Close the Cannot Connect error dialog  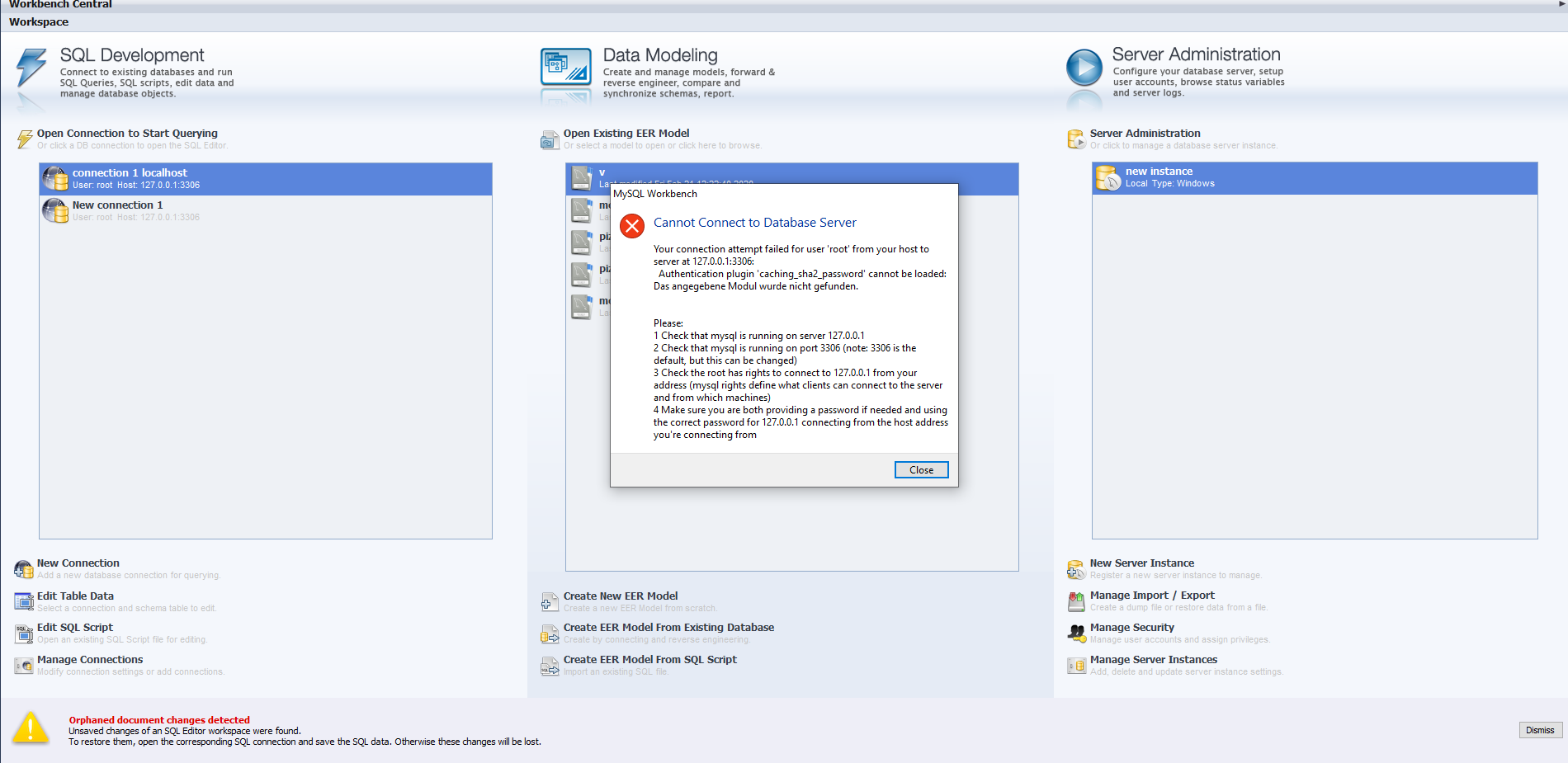click(x=921, y=469)
